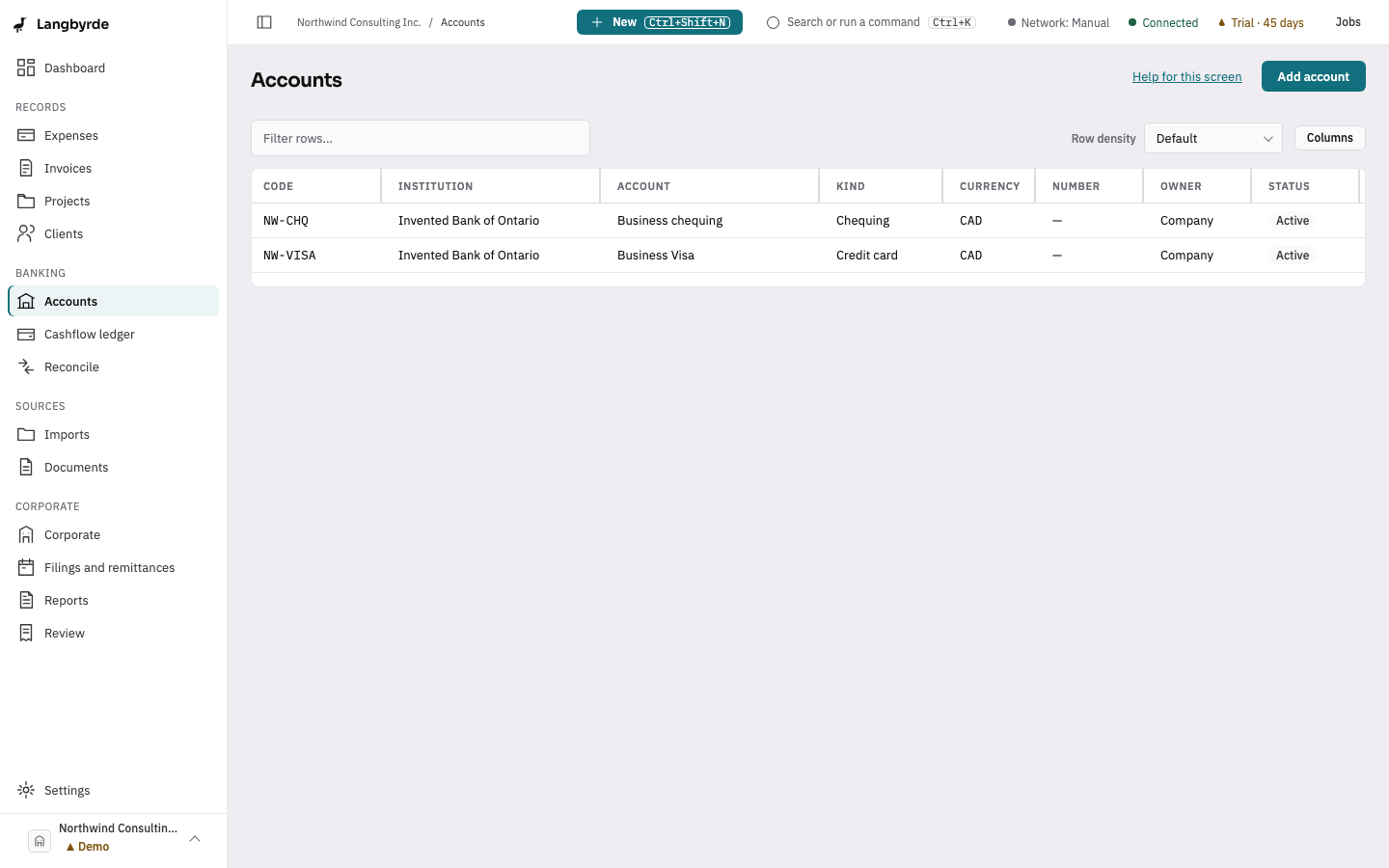The width and height of the screenshot is (1389, 868).
Task: Select the NW-VISA account row code
Action: [289, 256]
